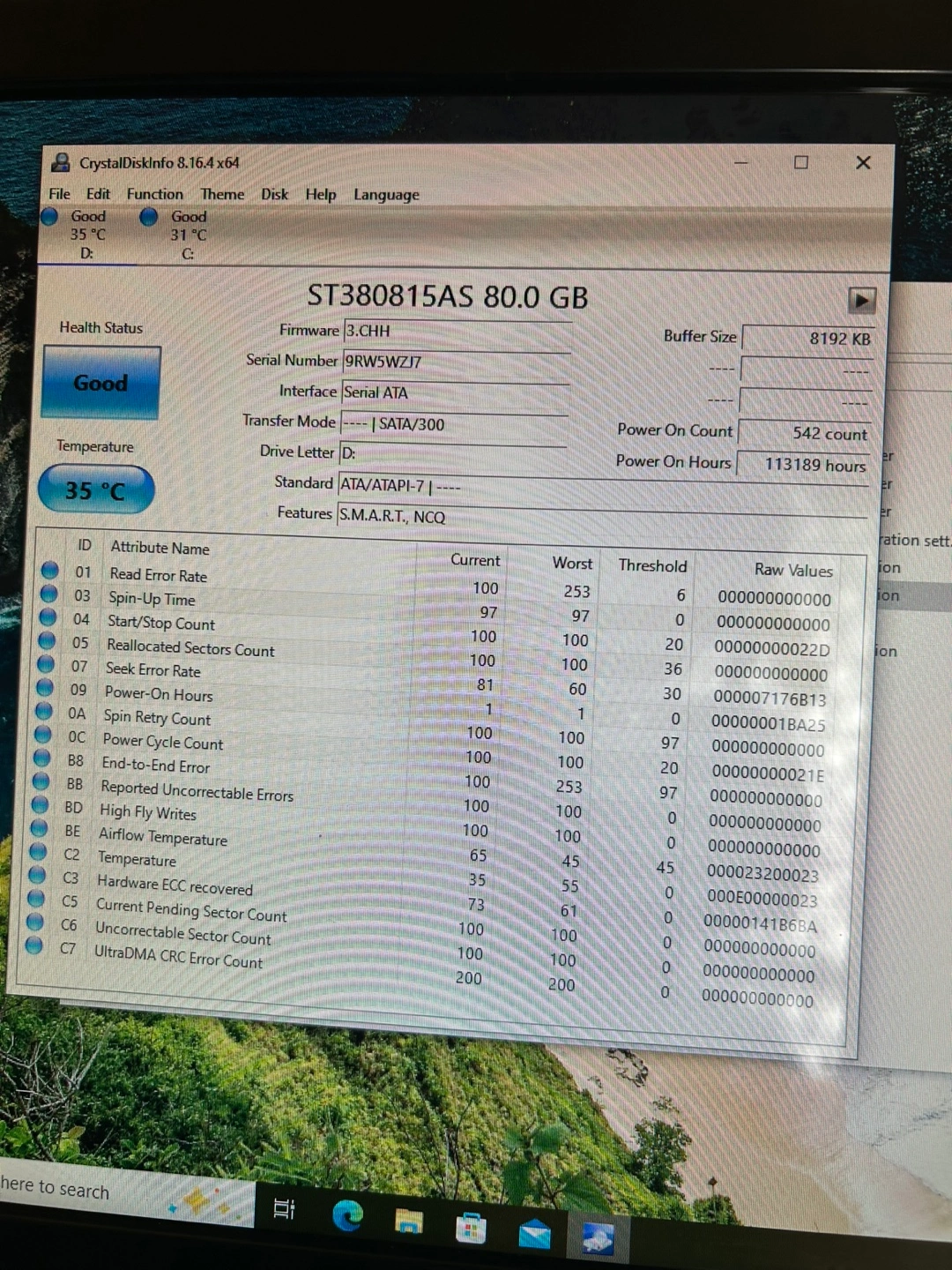Click status circle for High Fly Writes
Screen dimensions: 952x1270
tap(41, 804)
